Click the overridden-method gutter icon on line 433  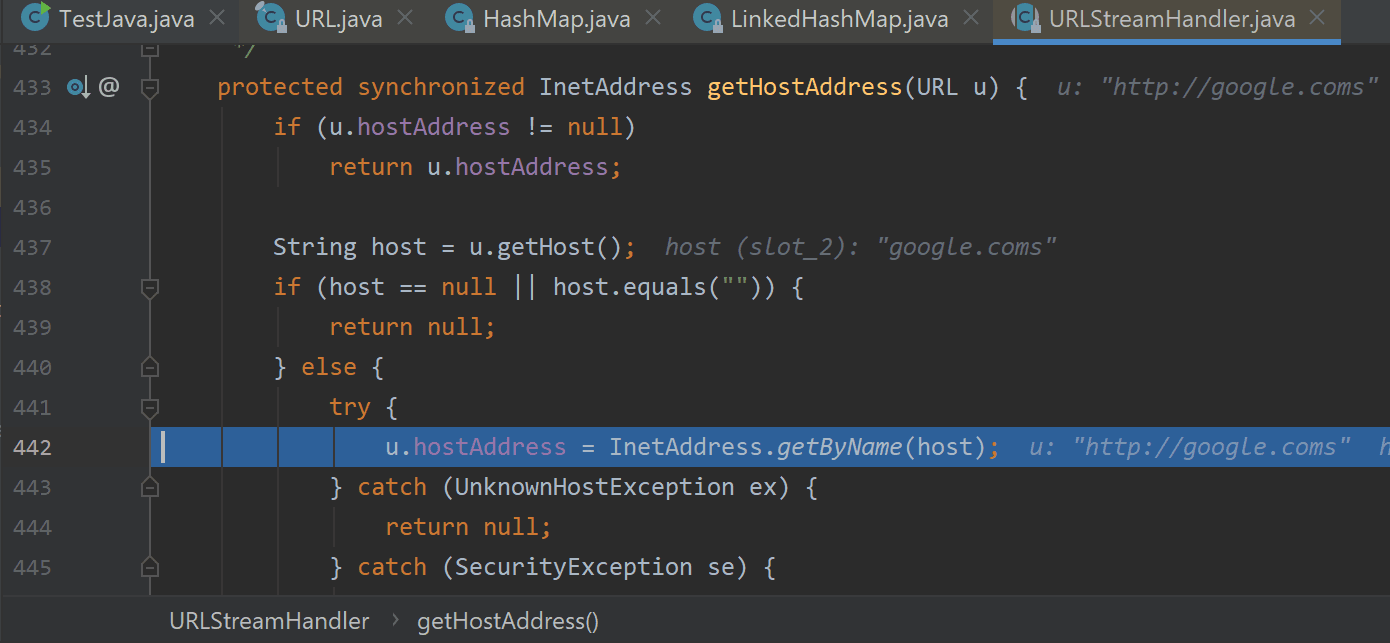(78, 88)
